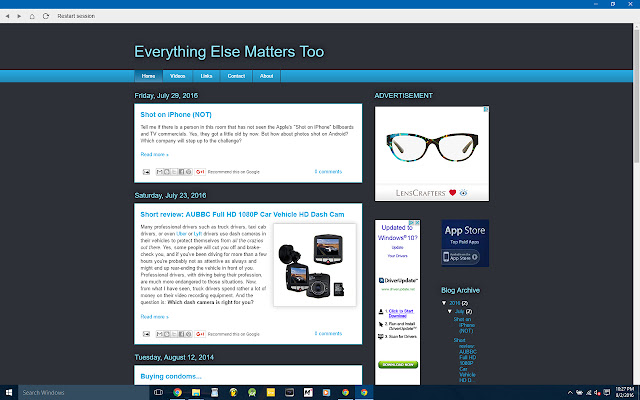The width and height of the screenshot is (640, 400).
Task: Share dash cam review to Pinterest
Action: pyautogui.click(x=189, y=334)
